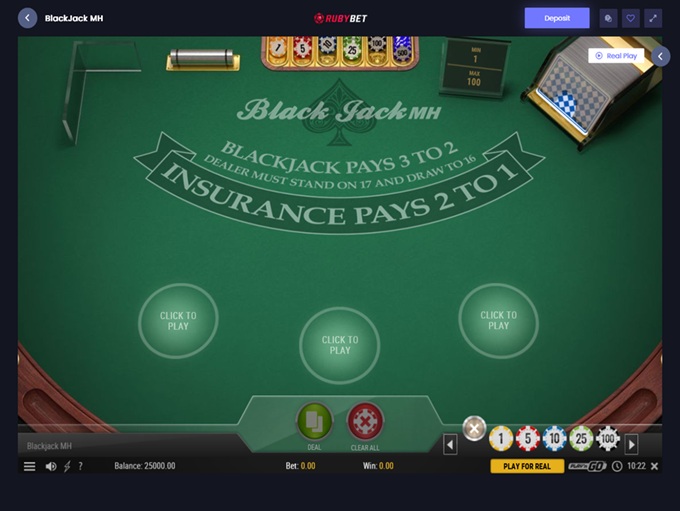Enter fullscreen mode
This screenshot has width=680, height=511.
[653, 18]
